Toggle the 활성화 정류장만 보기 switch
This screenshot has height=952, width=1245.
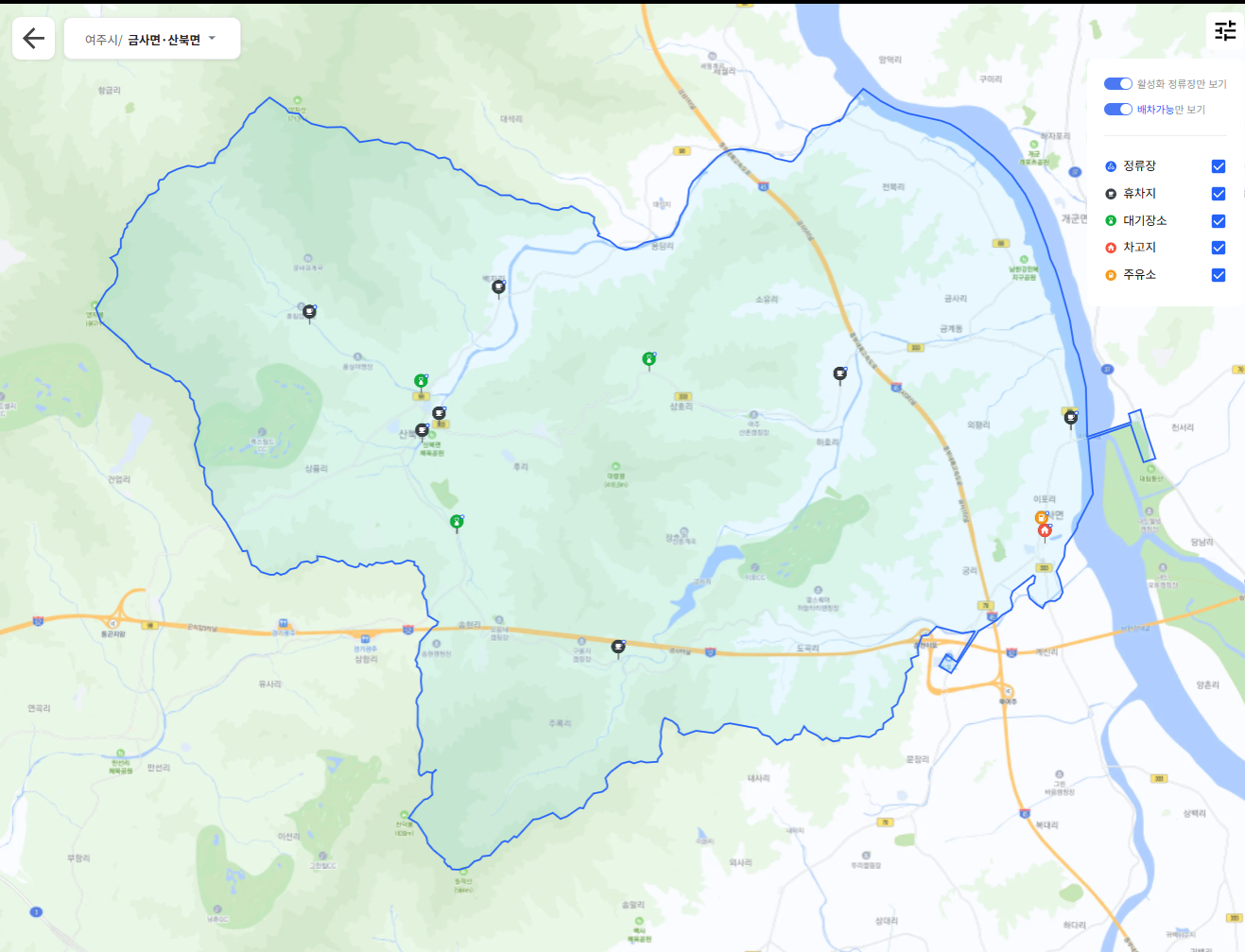pos(1117,84)
